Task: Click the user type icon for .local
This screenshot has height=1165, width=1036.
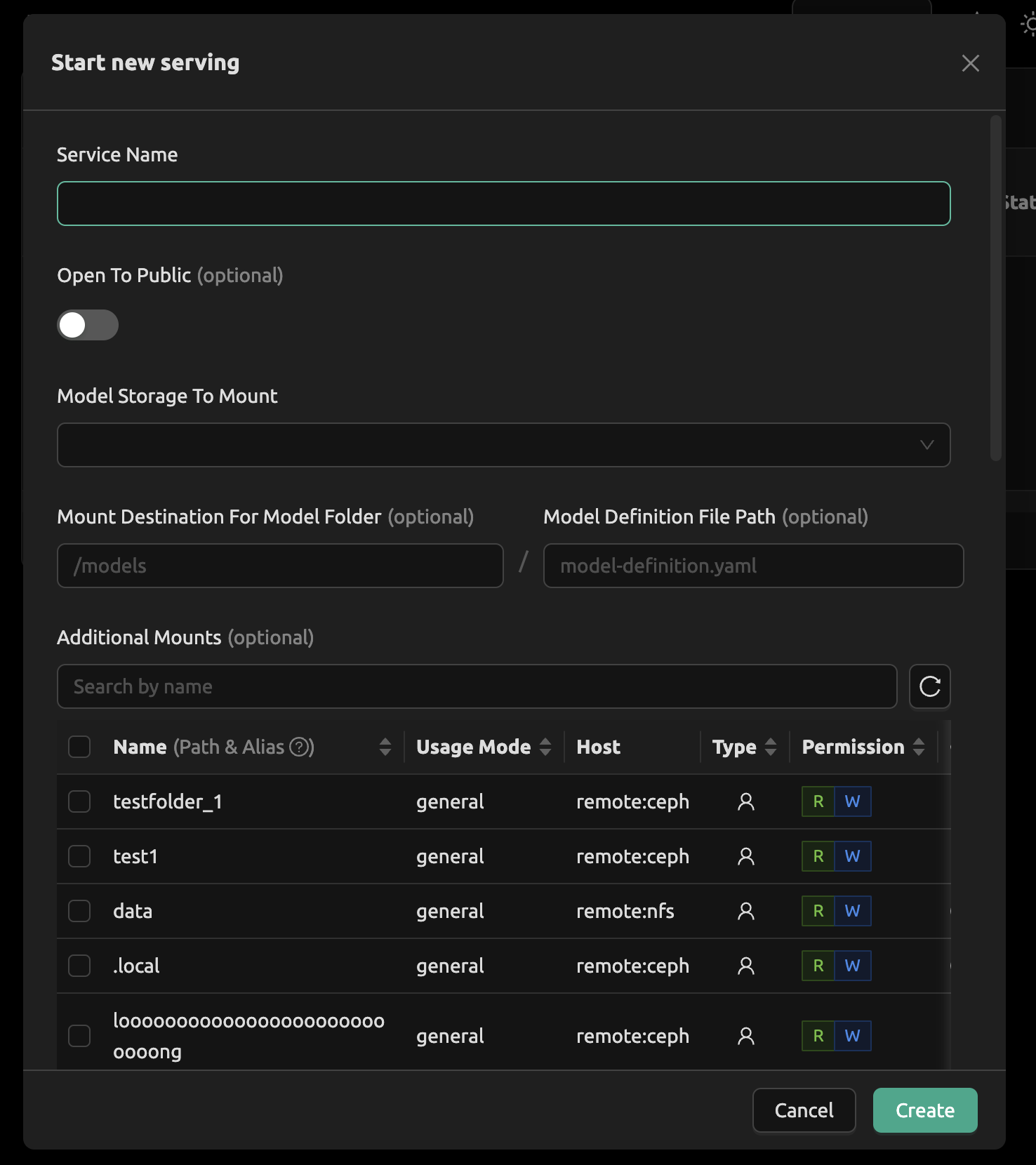Action: click(x=746, y=966)
